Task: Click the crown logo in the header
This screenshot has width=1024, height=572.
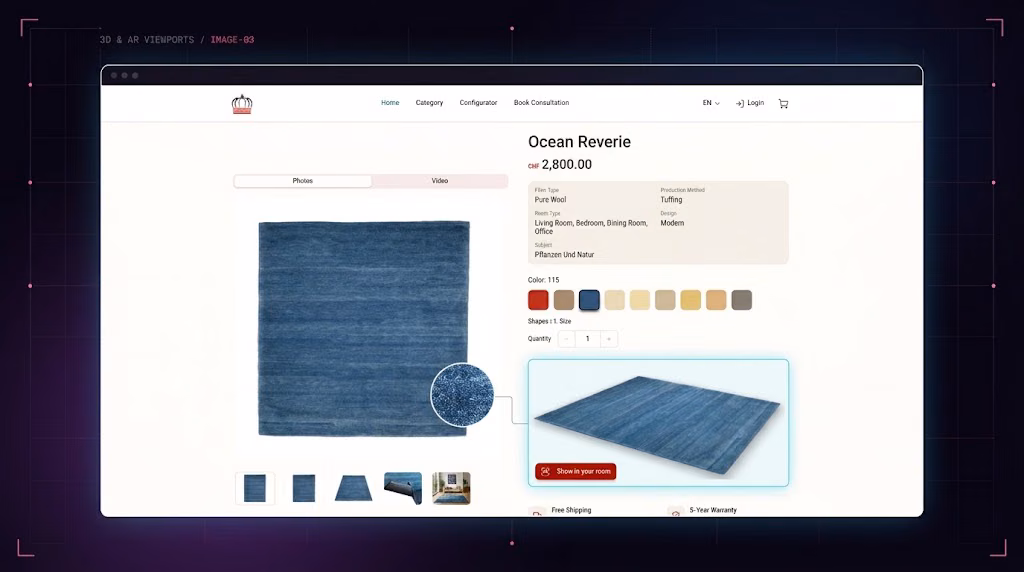Action: pos(242,104)
